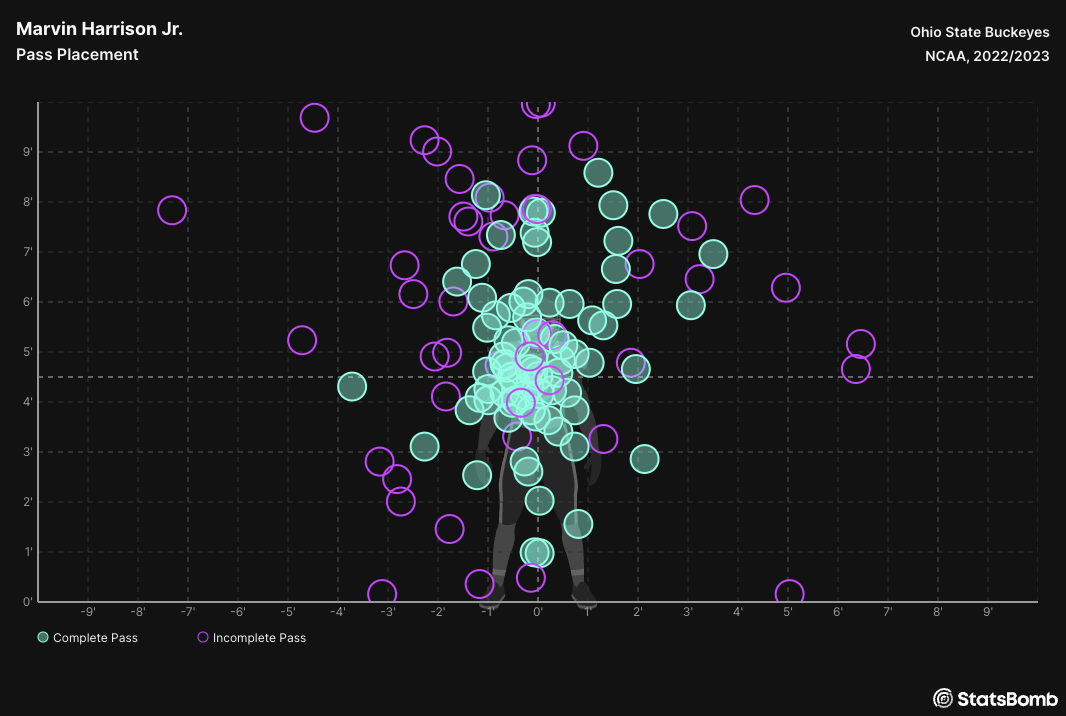
Task: Click the 8' label on vertical axis
Action: [28, 202]
